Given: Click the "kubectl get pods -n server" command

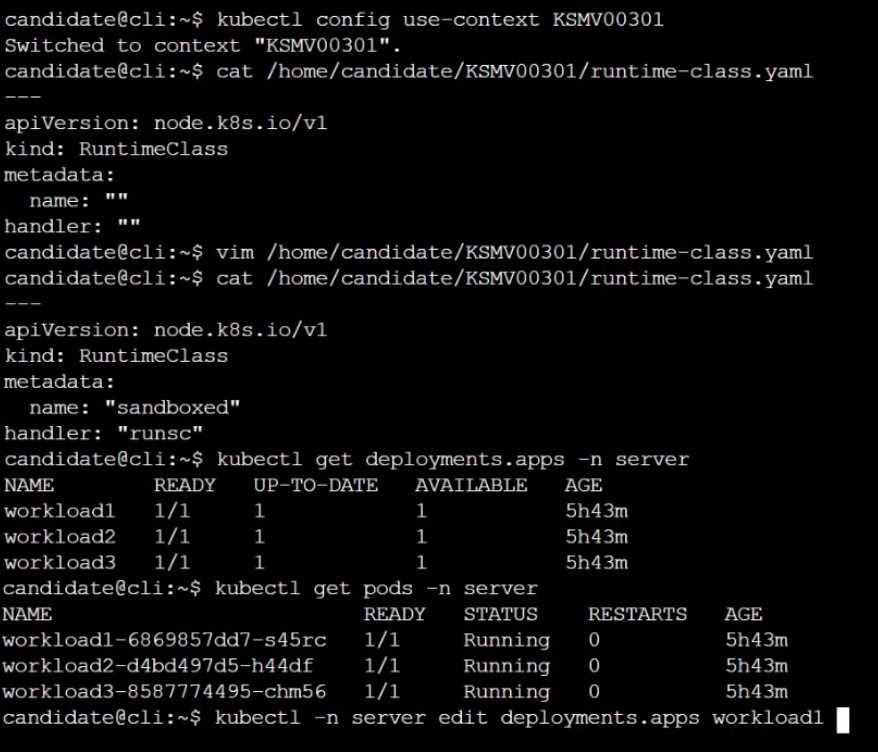Looking at the screenshot, I should 377,588.
